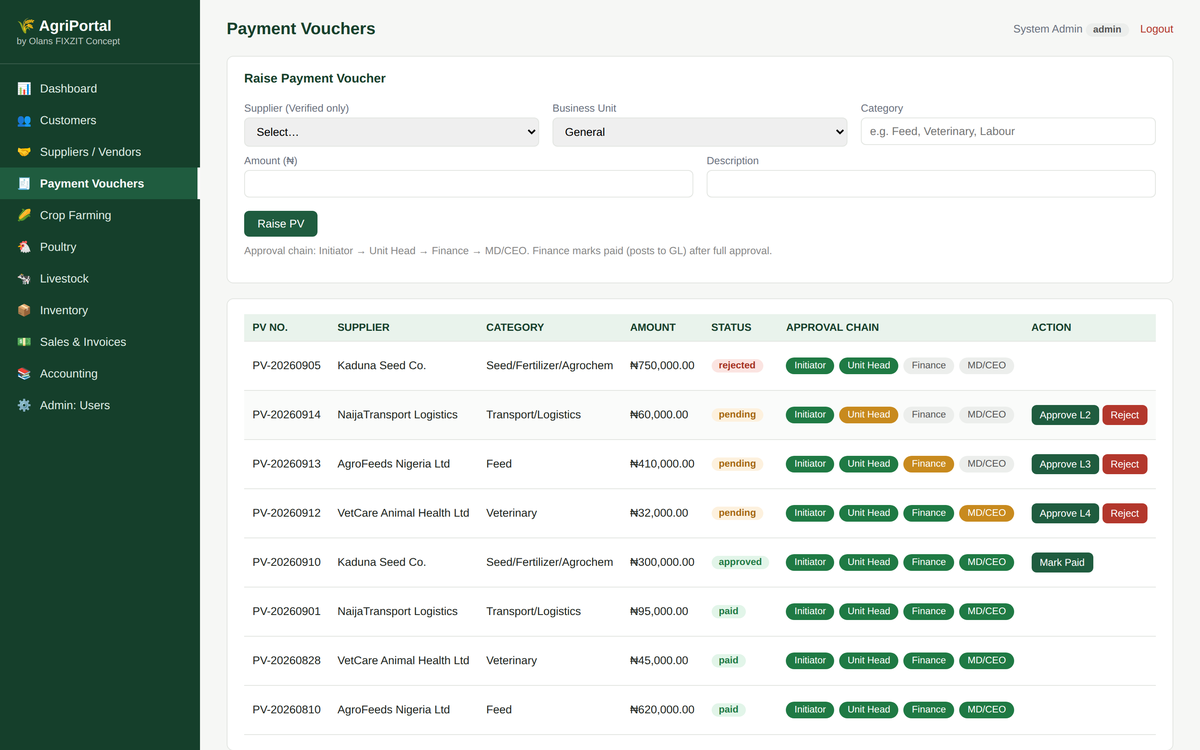Open the Supplier select dropdown
Screen dimensions: 1200x750
[x=391, y=132]
